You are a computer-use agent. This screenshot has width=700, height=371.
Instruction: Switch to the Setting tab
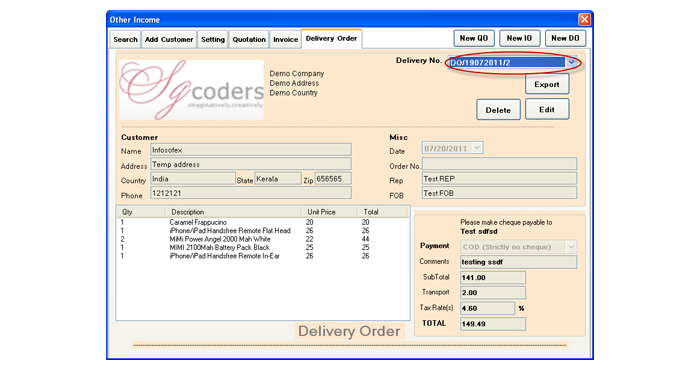coord(212,39)
